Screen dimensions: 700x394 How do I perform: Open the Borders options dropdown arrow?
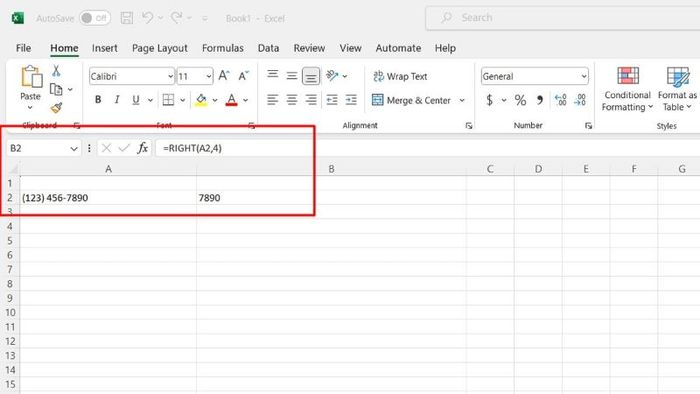point(183,100)
